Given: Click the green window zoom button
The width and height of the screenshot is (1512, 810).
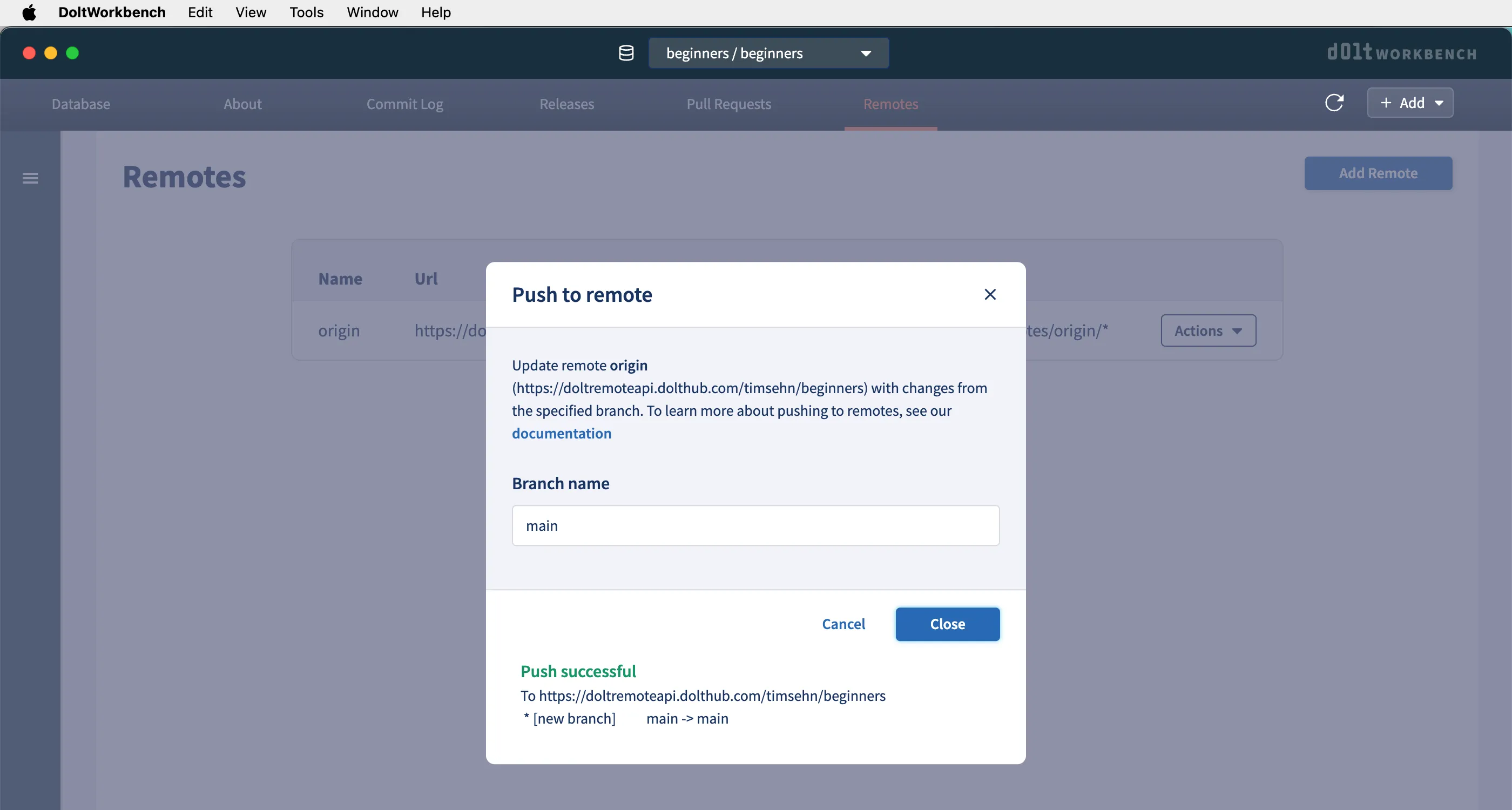Looking at the screenshot, I should point(72,53).
